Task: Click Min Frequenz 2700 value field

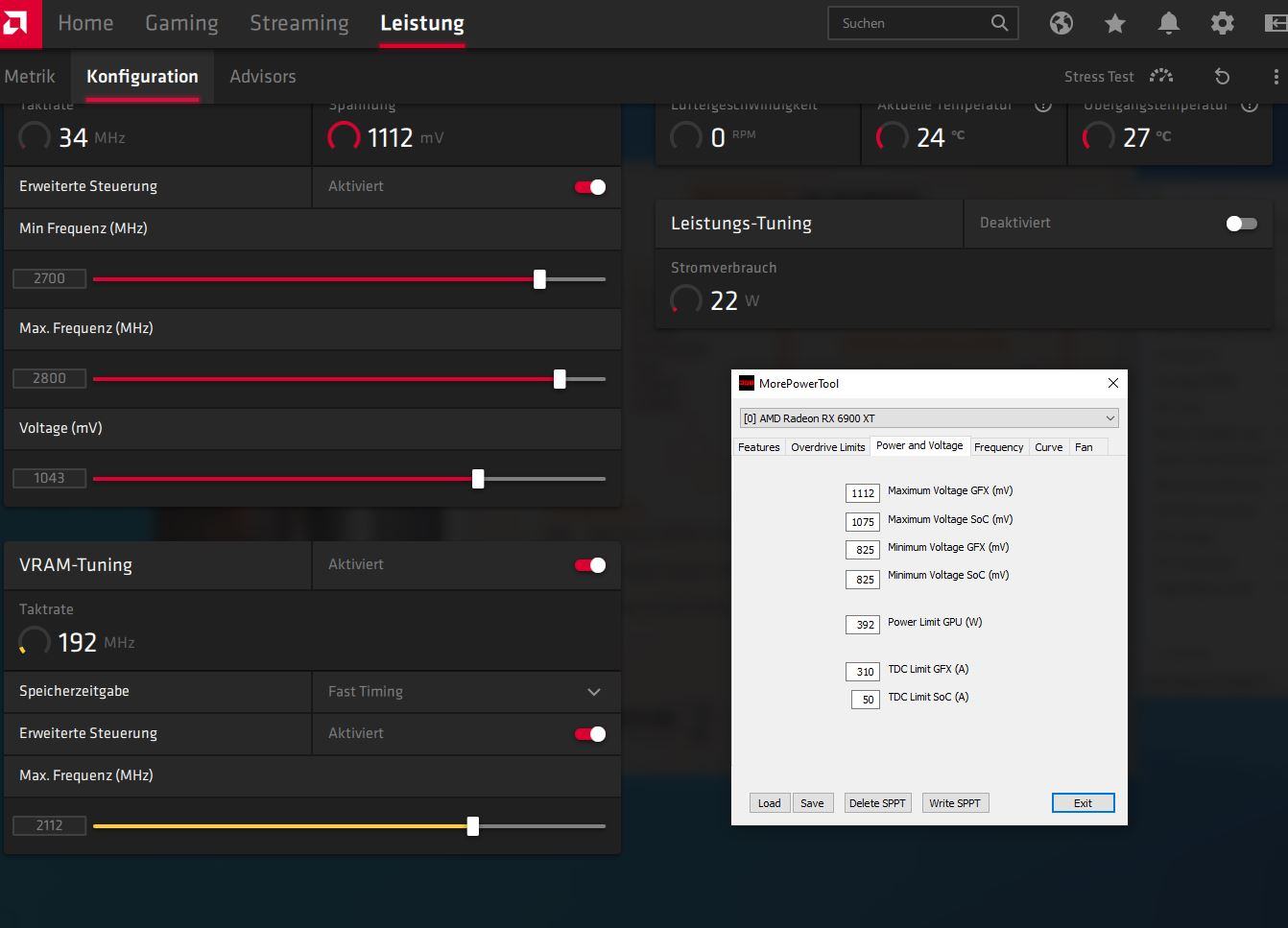Action: [x=49, y=278]
